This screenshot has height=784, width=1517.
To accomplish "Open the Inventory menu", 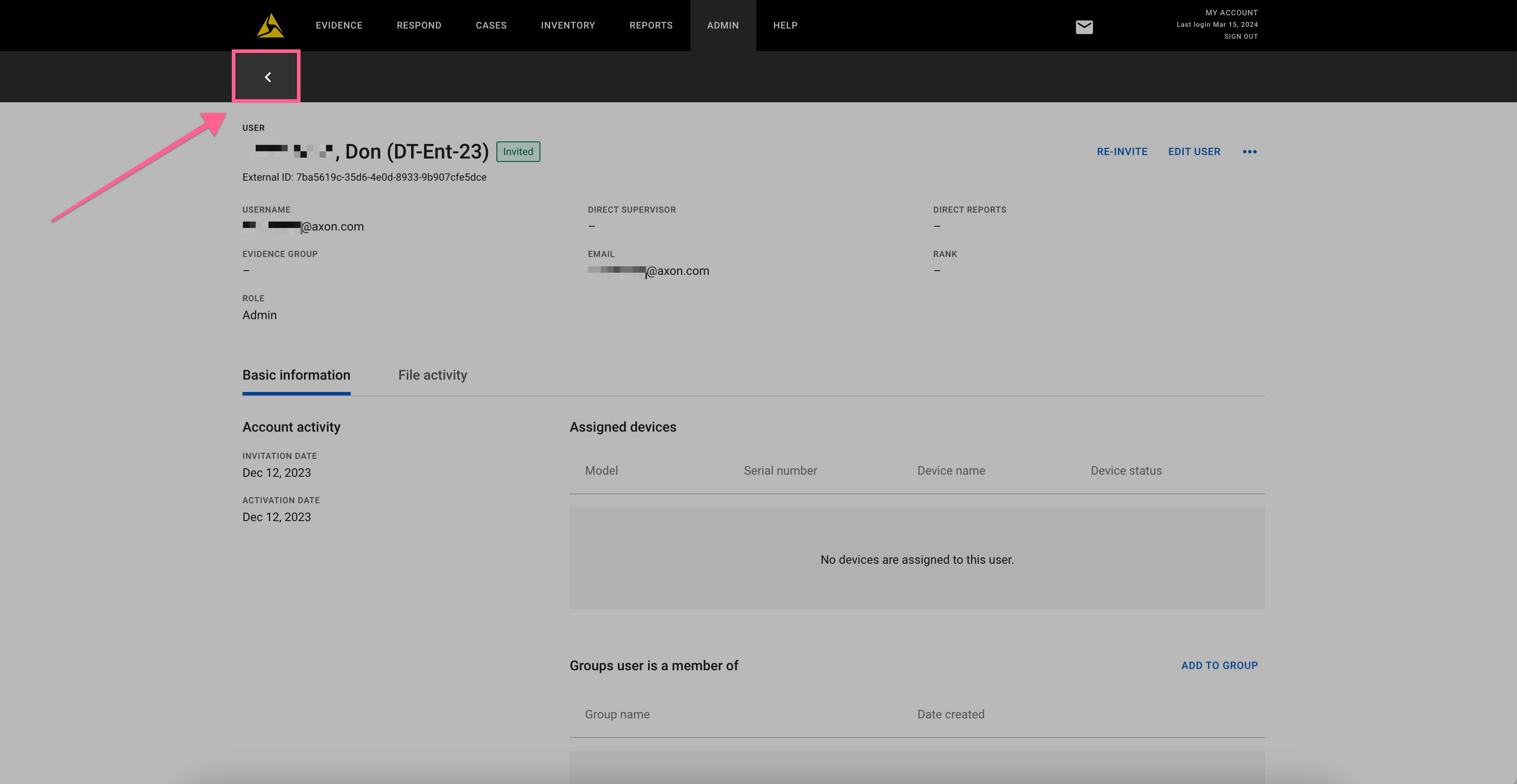I will point(568,25).
